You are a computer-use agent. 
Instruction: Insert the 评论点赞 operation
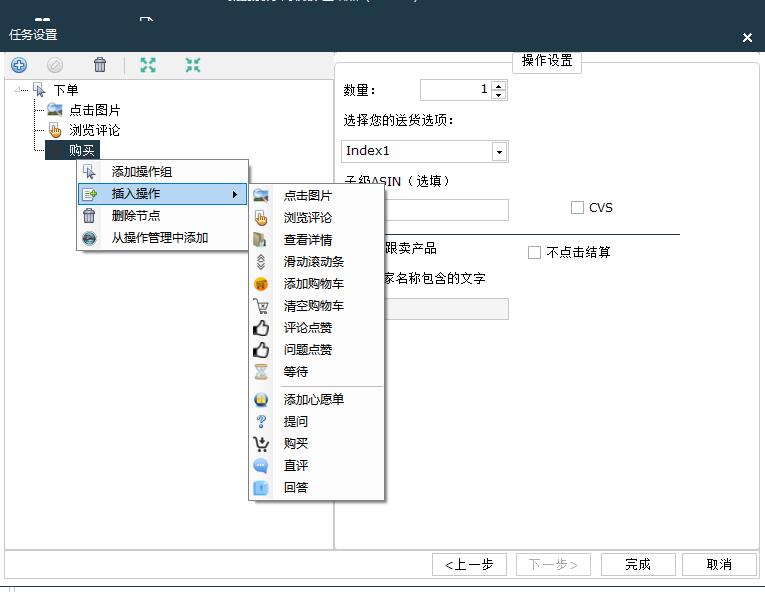tap(317, 328)
